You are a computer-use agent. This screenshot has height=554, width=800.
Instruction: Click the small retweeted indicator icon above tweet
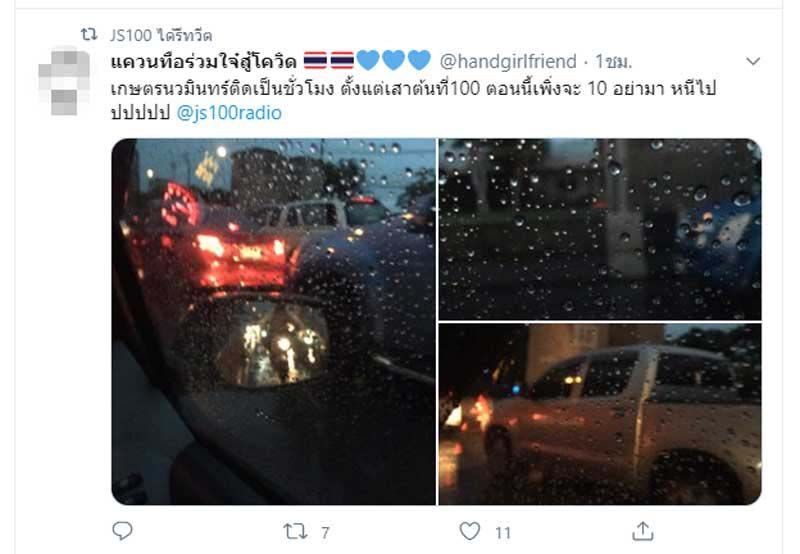89,34
